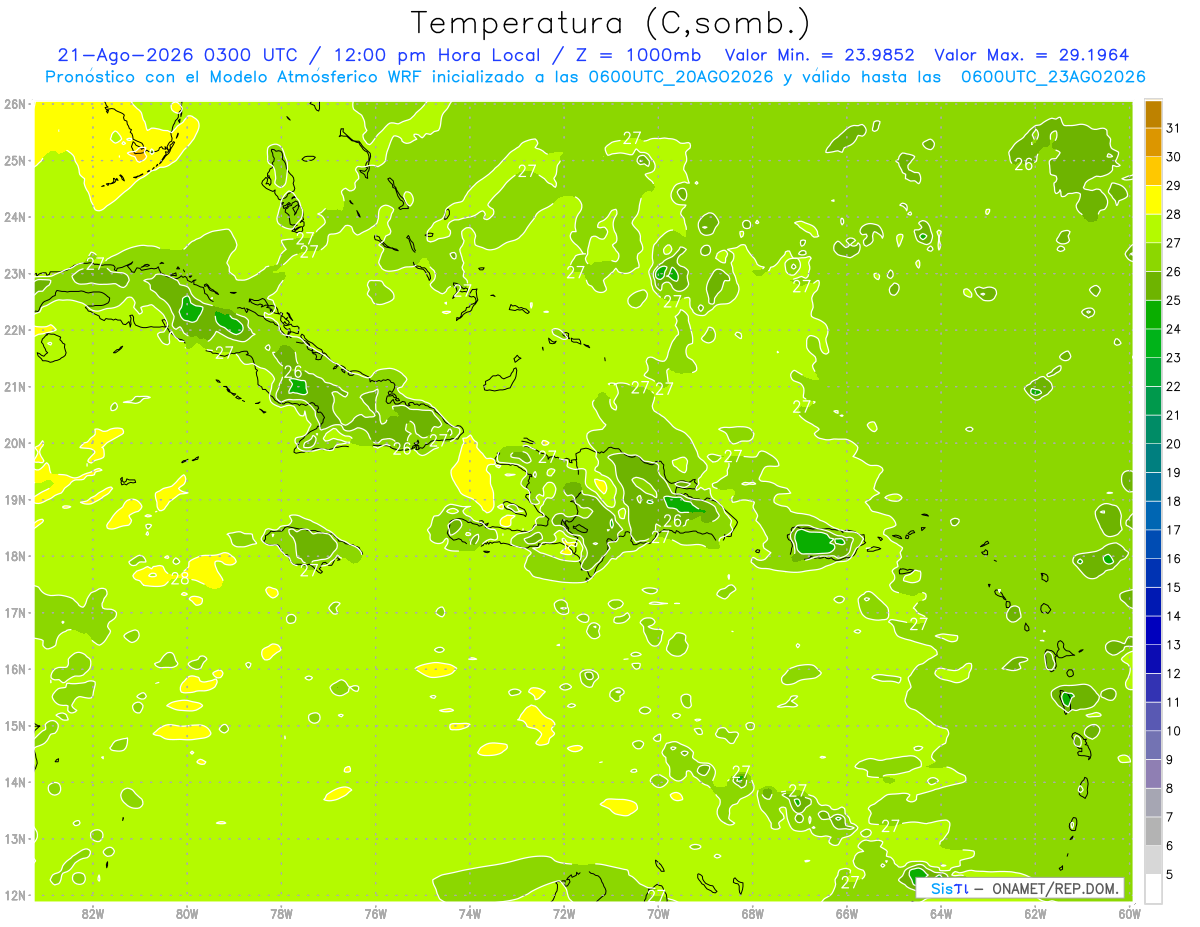Click the 82W longitude label
The image size is (1200, 927).
(x=93, y=913)
